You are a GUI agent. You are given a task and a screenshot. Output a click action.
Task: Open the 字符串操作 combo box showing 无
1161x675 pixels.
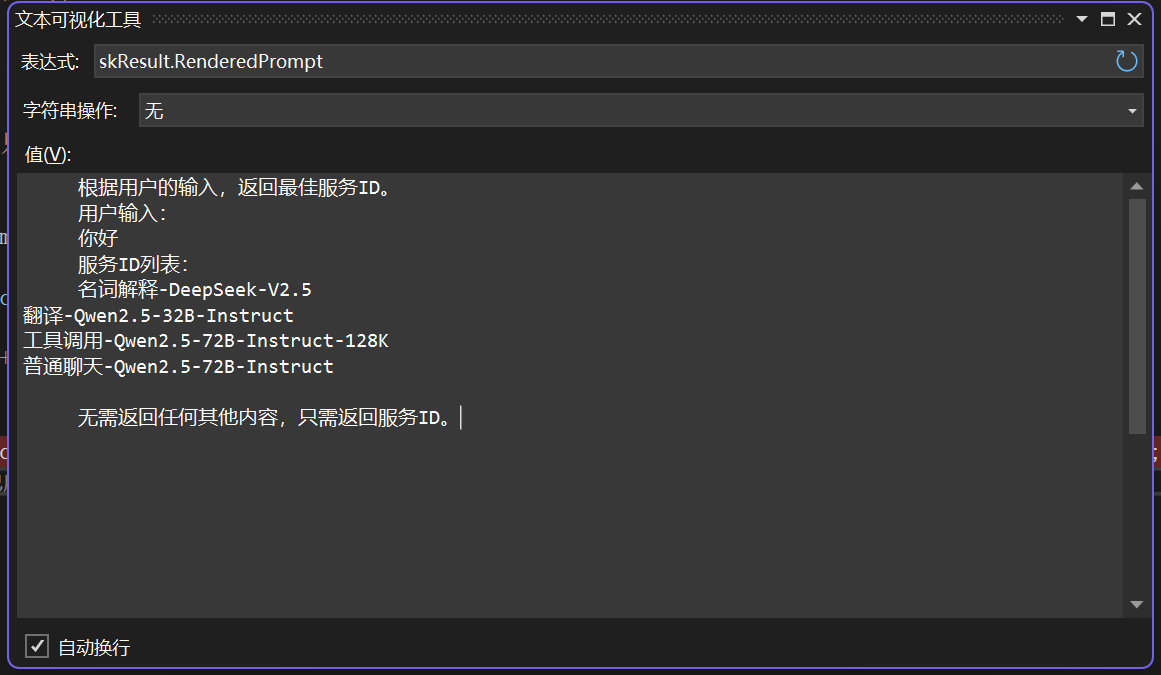point(630,111)
